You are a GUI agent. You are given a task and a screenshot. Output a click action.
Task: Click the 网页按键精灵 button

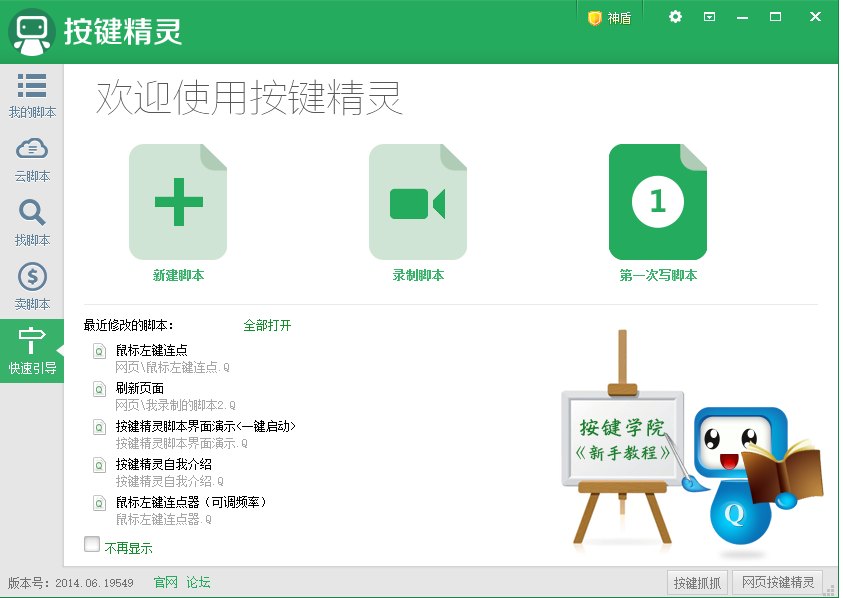[x=777, y=582]
